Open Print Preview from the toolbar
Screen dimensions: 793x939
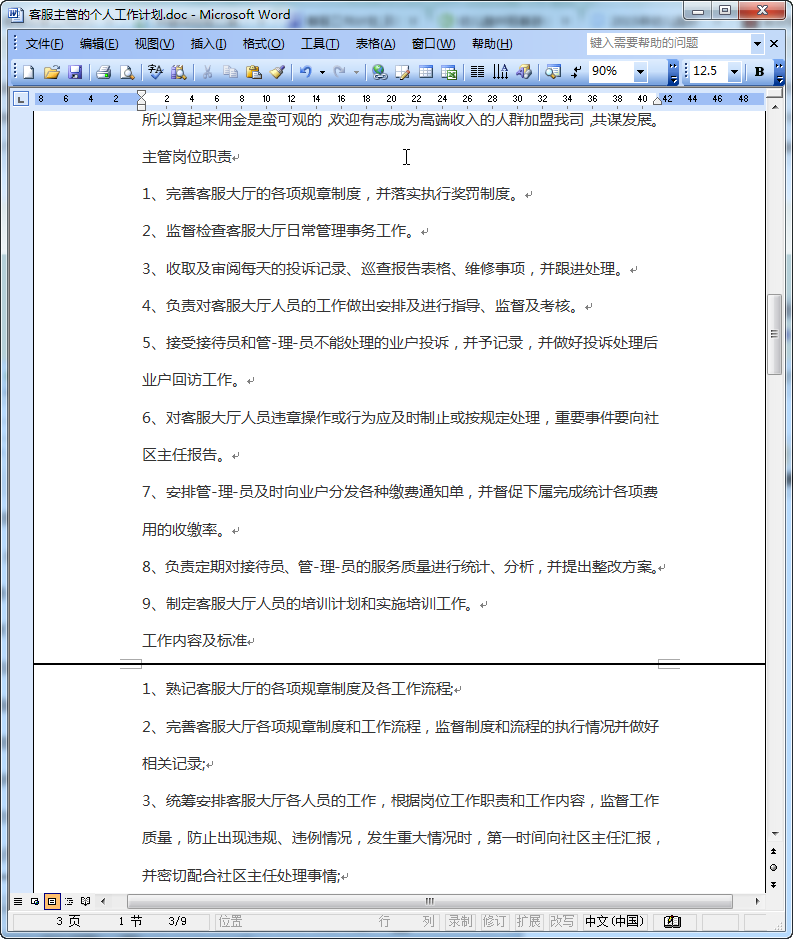127,72
